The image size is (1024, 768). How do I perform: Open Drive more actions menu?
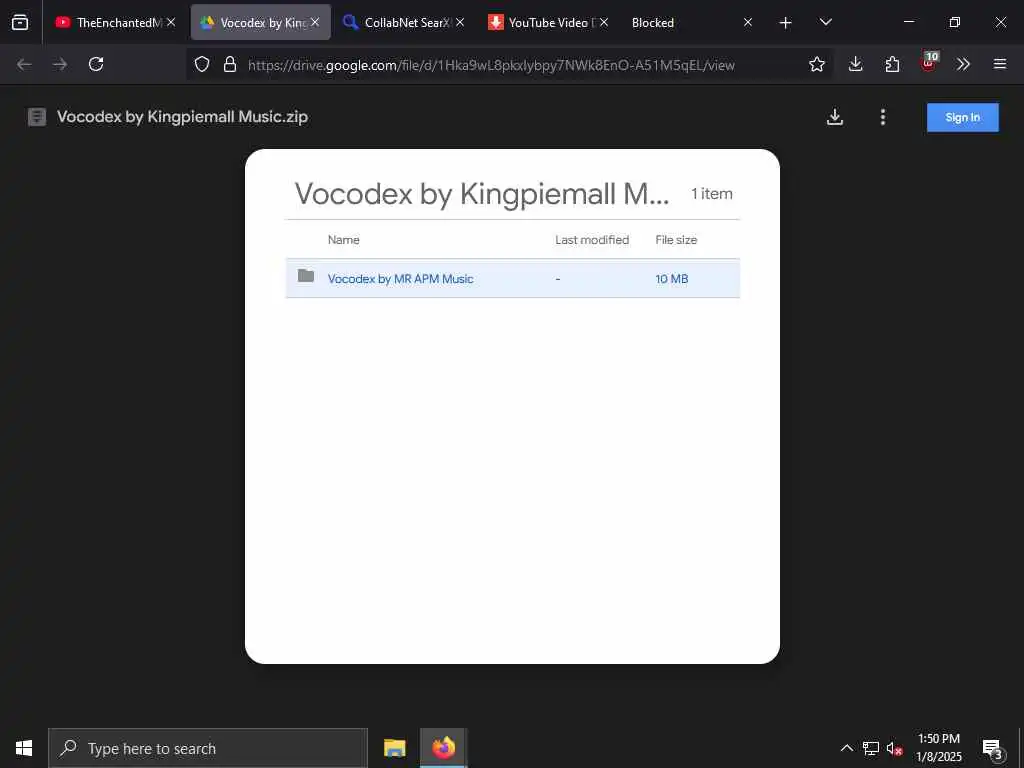(883, 117)
